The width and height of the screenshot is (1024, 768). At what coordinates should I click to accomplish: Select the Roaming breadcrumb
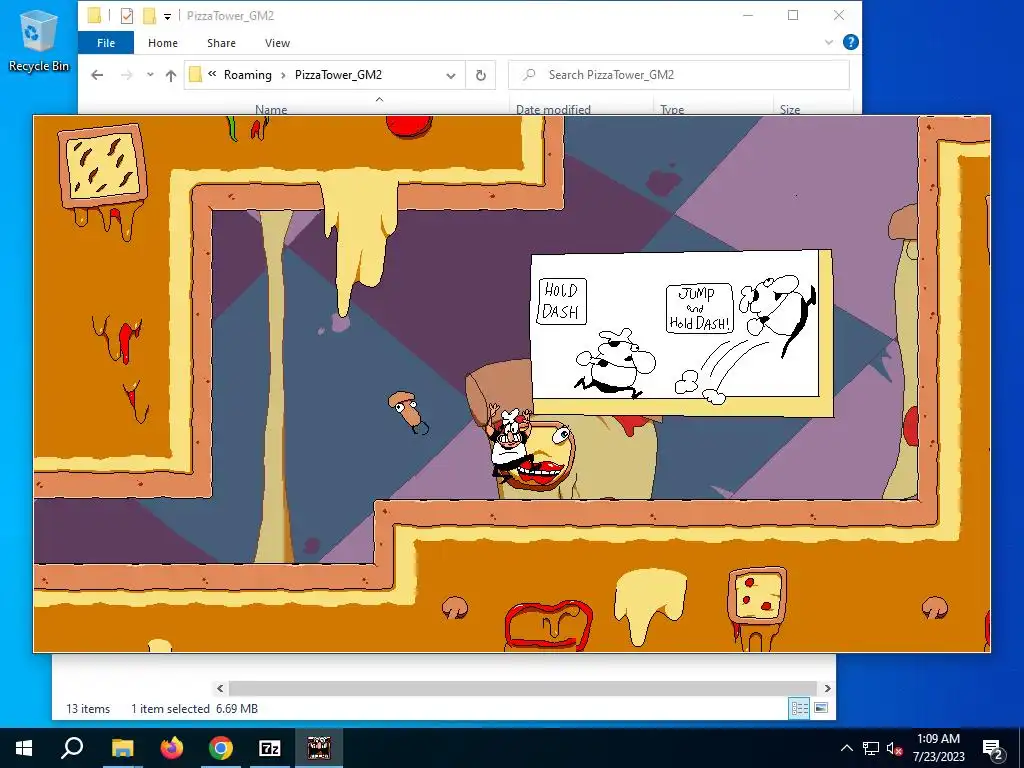coord(248,75)
